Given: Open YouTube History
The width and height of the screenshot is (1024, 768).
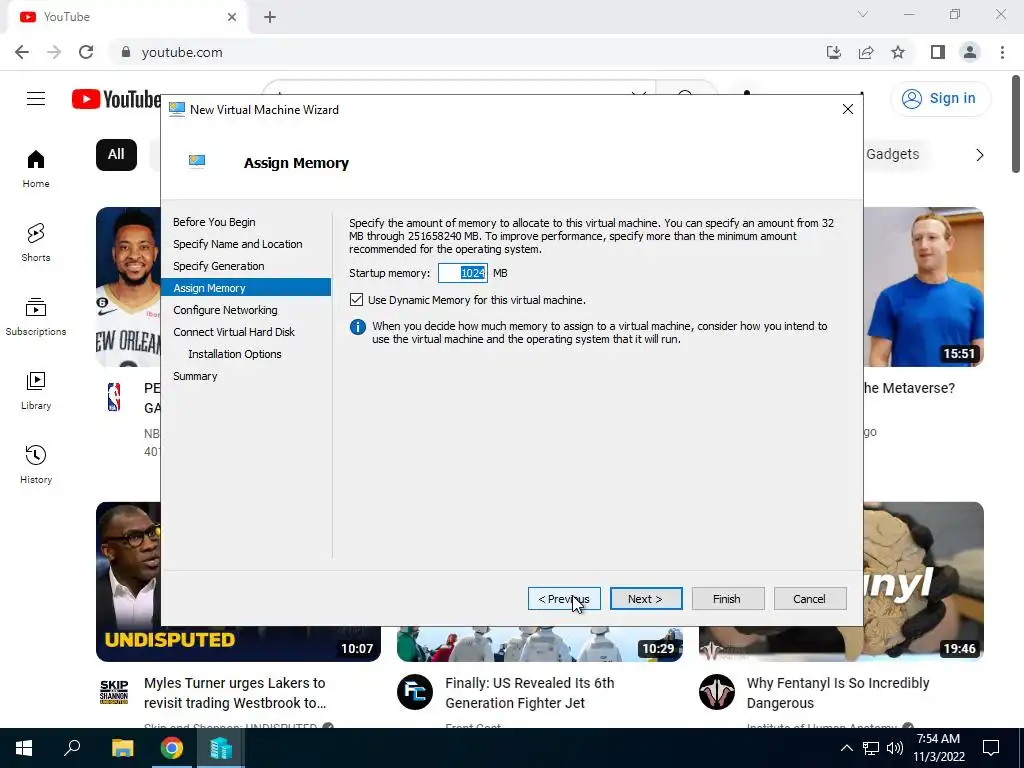Looking at the screenshot, I should pyautogui.click(x=36, y=464).
